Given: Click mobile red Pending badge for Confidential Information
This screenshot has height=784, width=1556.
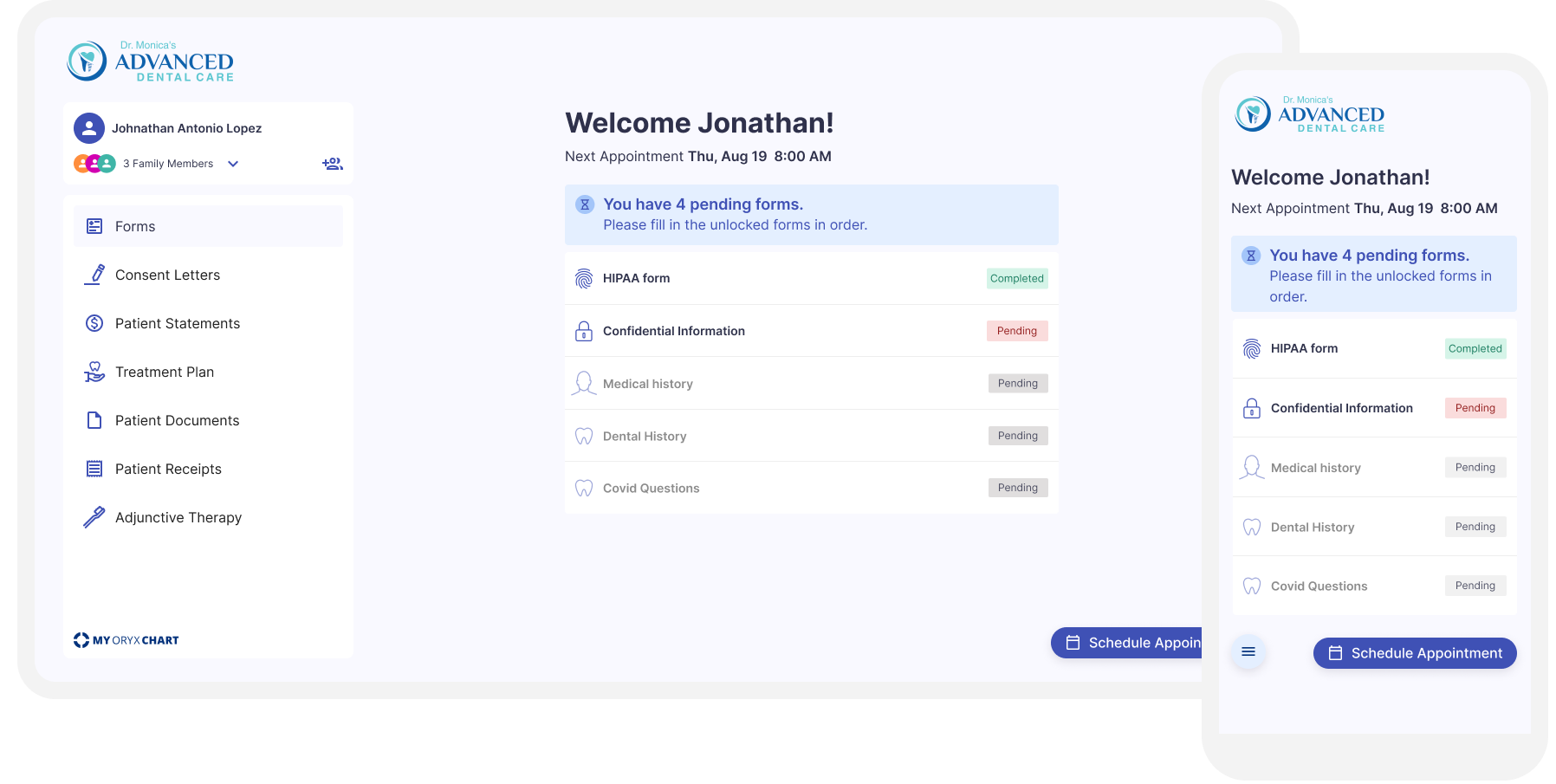Looking at the screenshot, I should click(1475, 408).
